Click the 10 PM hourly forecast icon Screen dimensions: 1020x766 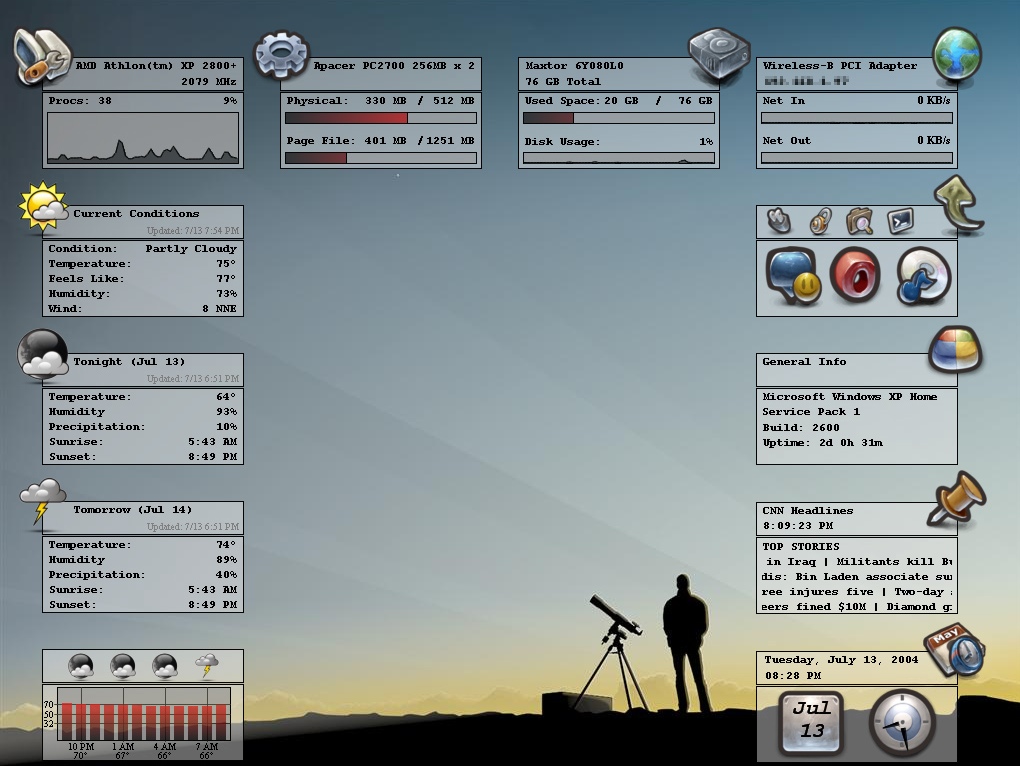(x=81, y=666)
